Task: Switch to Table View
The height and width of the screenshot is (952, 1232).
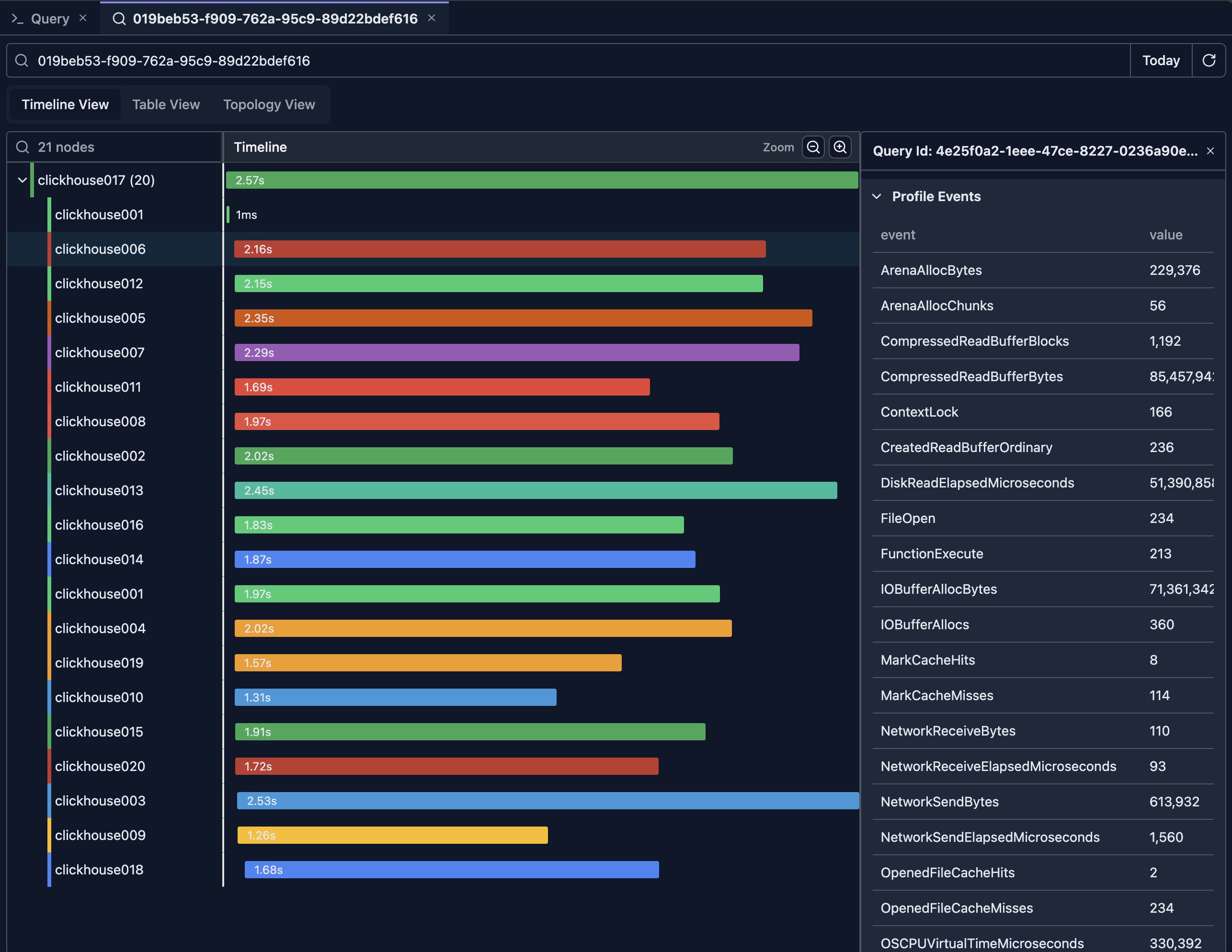Action: (x=166, y=104)
